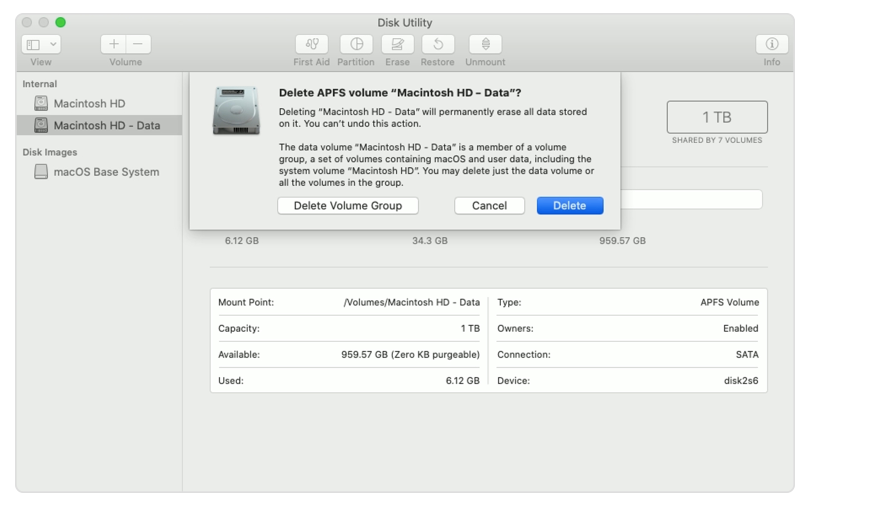Image resolution: width=883 pixels, height=516 pixels.
Task: Click the sidebar View icon
Action: point(34,44)
